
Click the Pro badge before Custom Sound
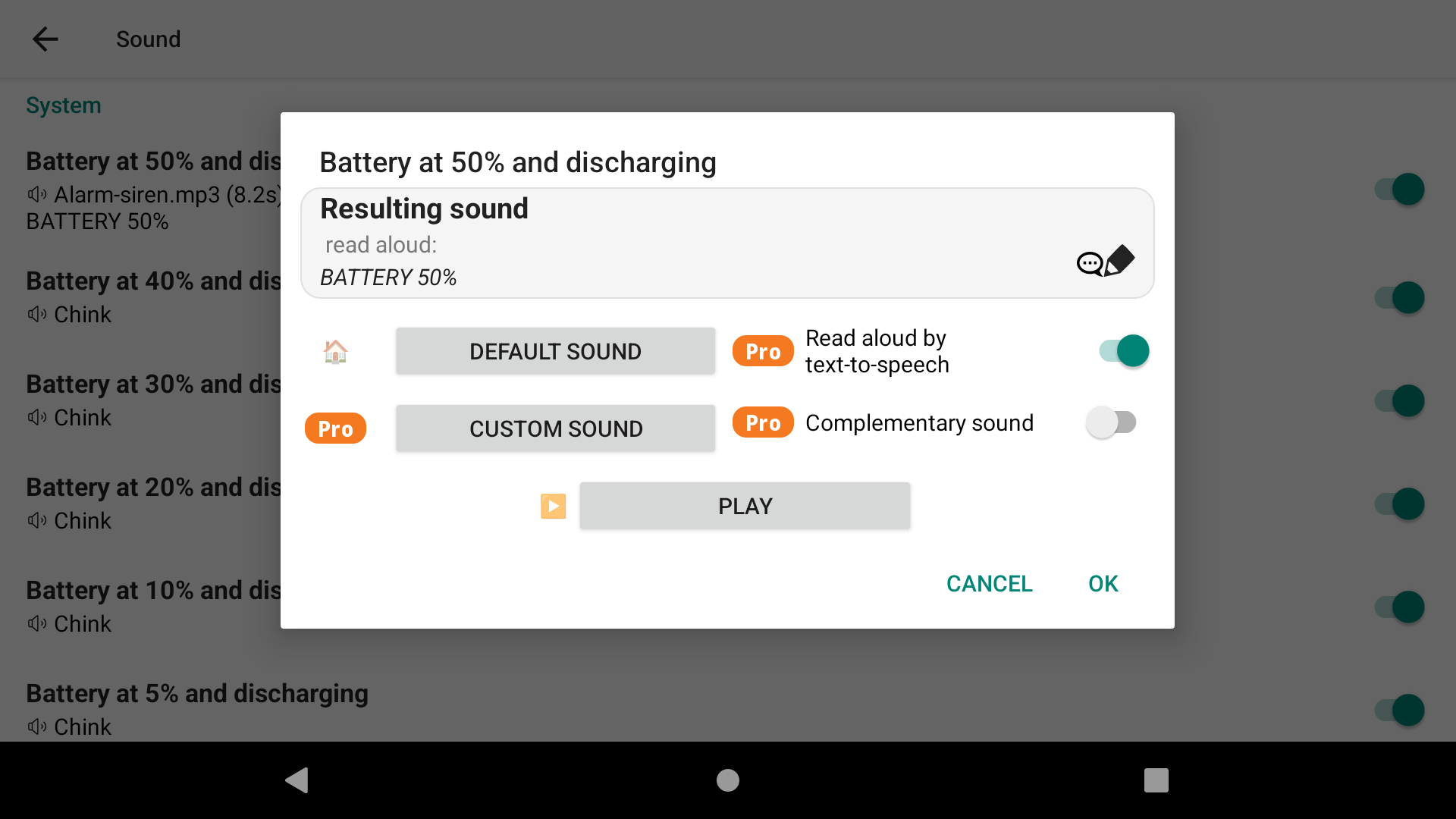click(x=335, y=428)
